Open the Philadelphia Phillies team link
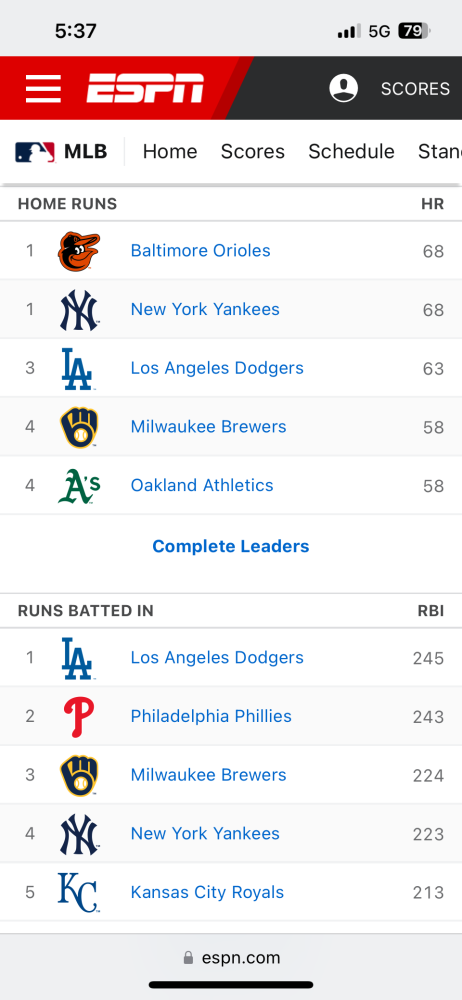Screen dimensions: 462x1000 211,716
